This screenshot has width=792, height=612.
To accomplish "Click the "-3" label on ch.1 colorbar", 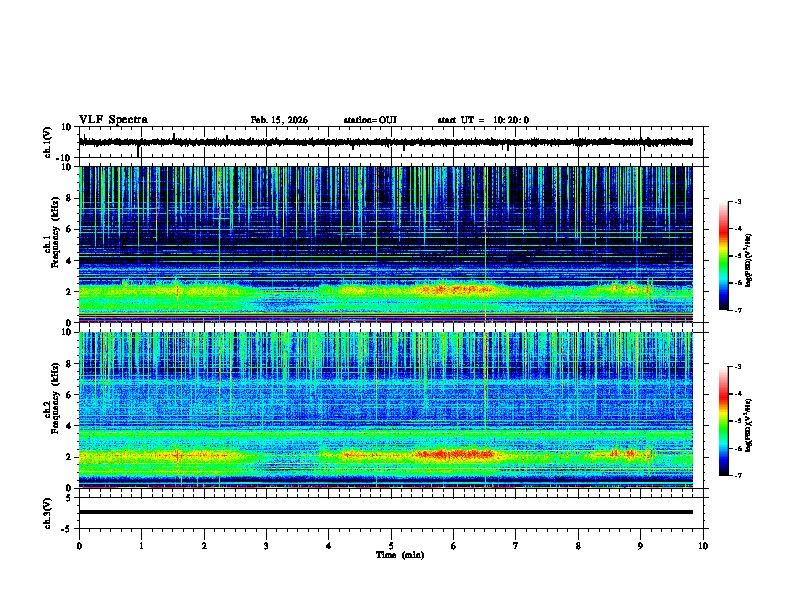I will point(737,201).
